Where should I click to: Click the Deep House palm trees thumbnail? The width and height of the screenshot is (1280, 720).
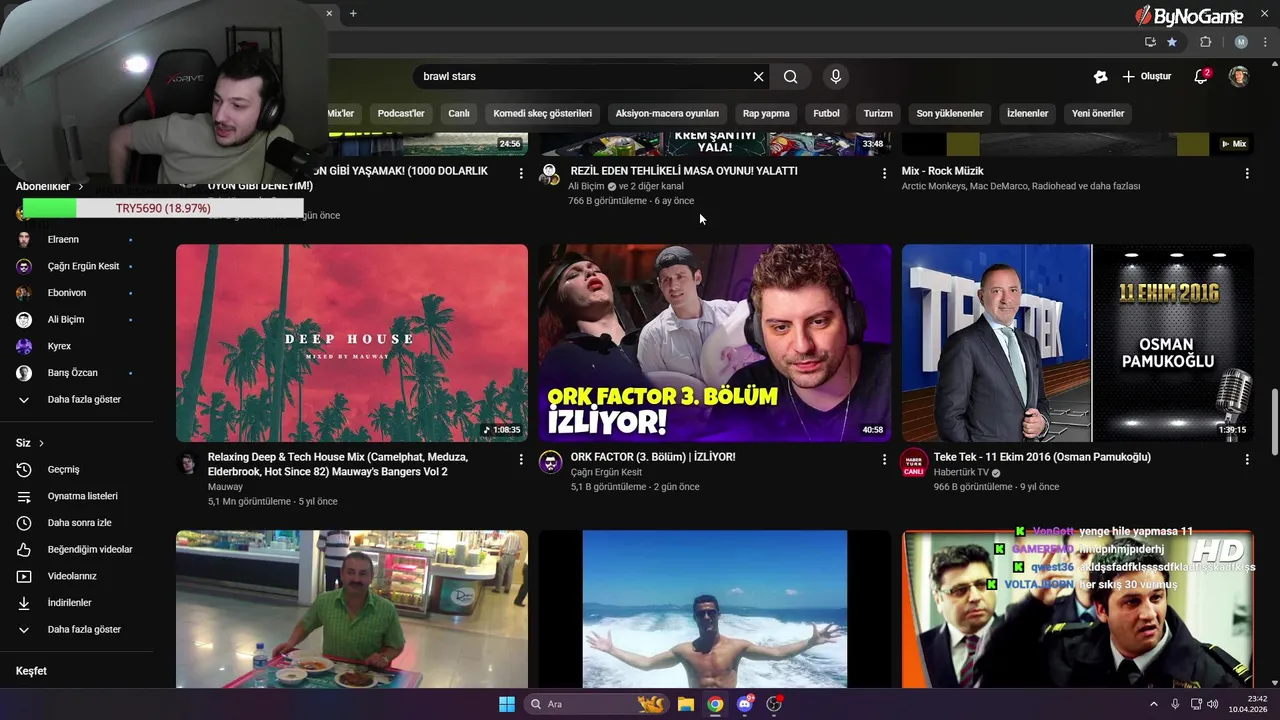coord(352,343)
